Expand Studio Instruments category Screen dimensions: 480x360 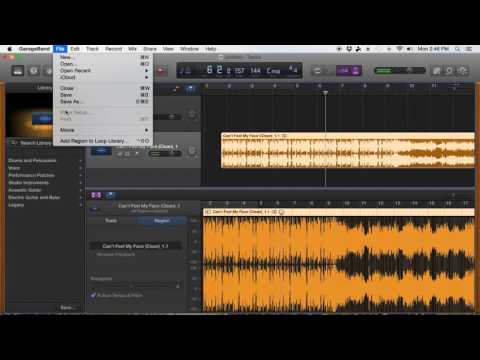tap(45, 183)
